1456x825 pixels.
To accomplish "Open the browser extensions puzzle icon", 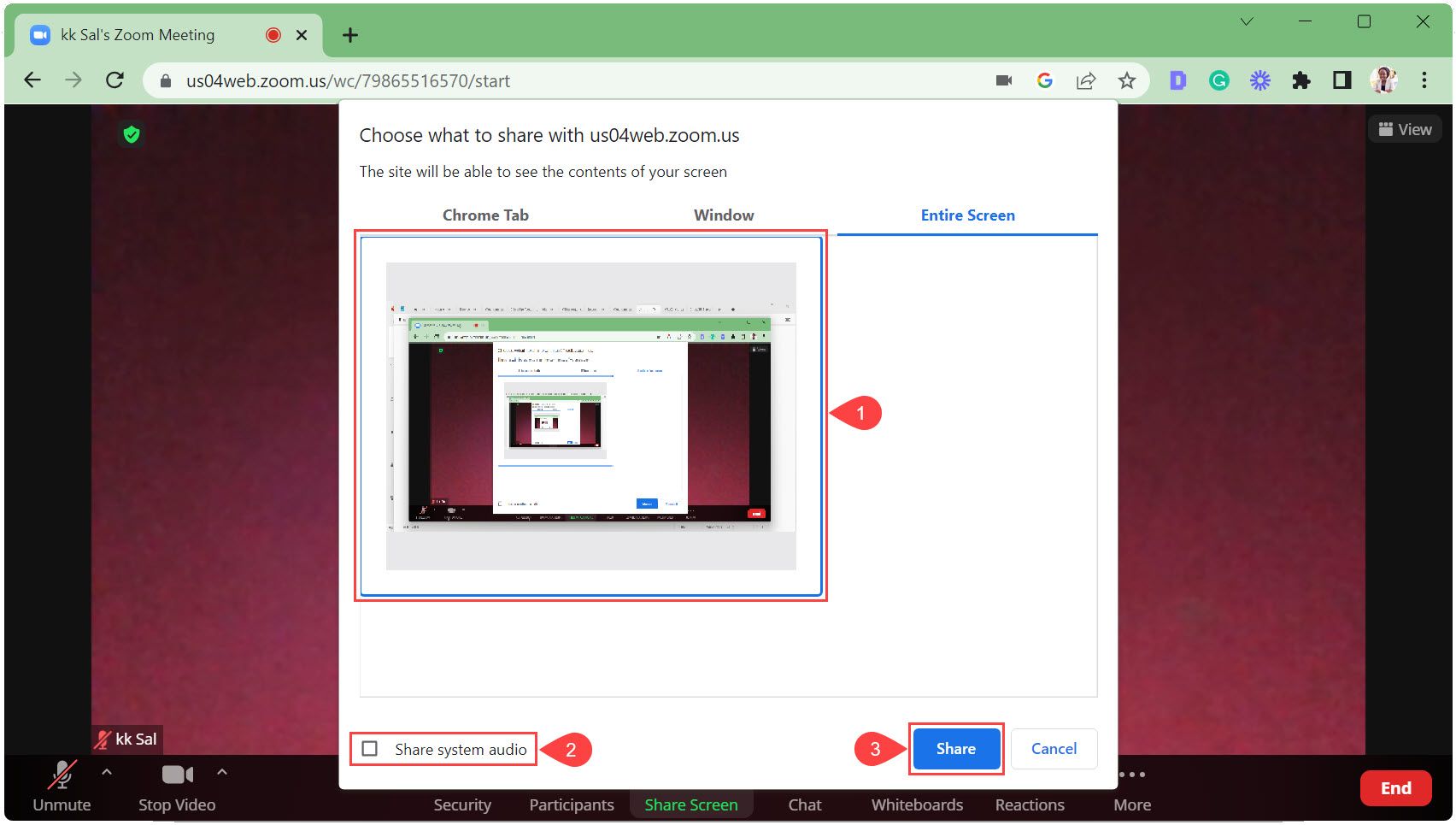I will tap(1301, 80).
